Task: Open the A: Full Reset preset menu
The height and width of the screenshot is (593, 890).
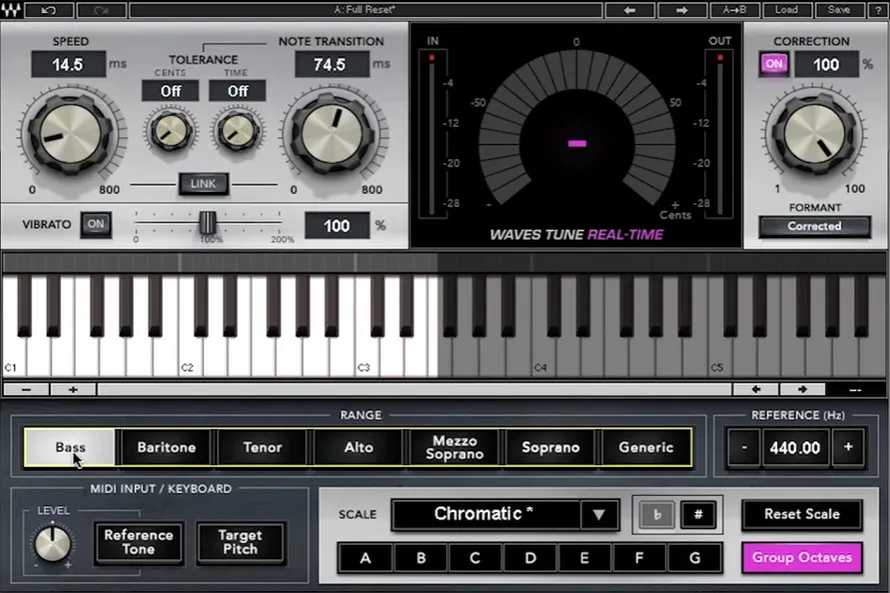Action: tap(366, 10)
